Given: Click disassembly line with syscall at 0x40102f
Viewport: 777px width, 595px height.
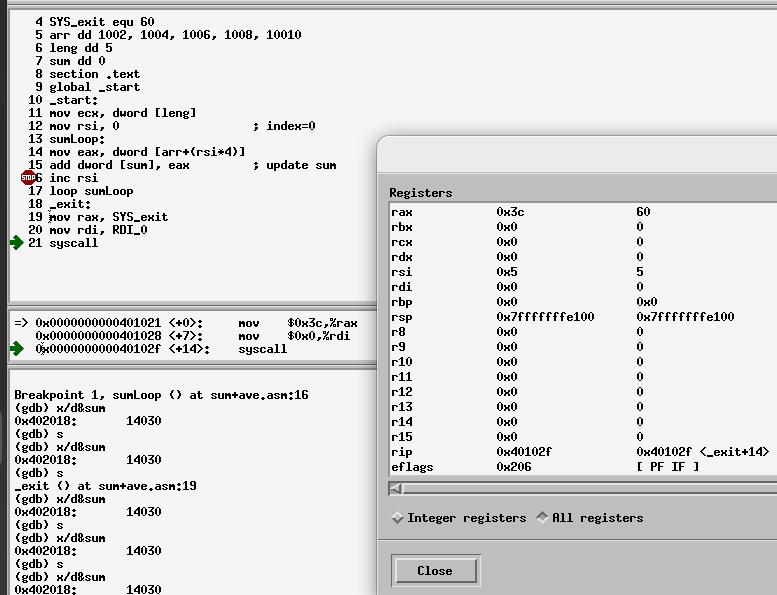Looking at the screenshot, I should (x=161, y=349).
